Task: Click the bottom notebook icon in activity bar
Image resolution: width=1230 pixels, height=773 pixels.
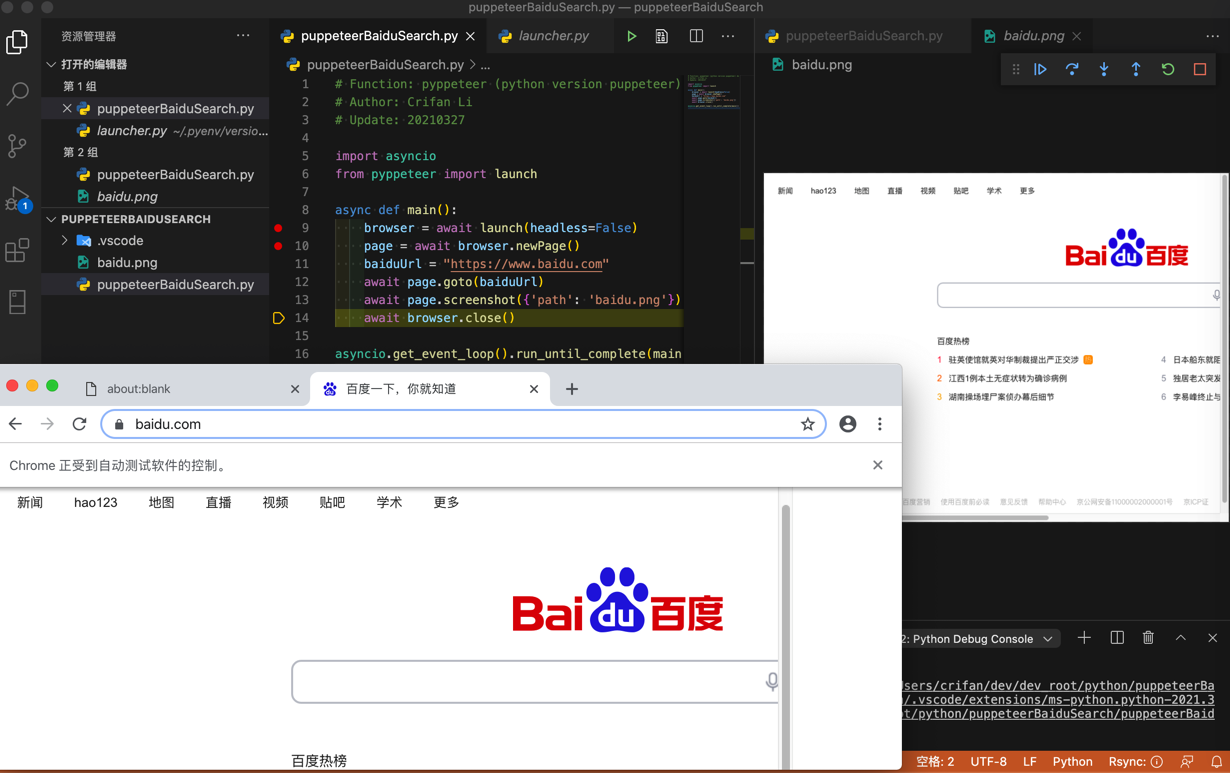Action: coord(17,302)
